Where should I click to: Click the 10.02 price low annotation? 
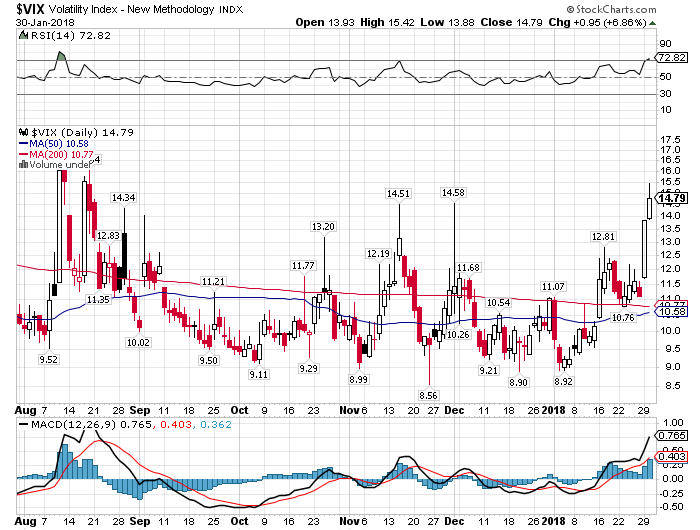tap(138, 342)
